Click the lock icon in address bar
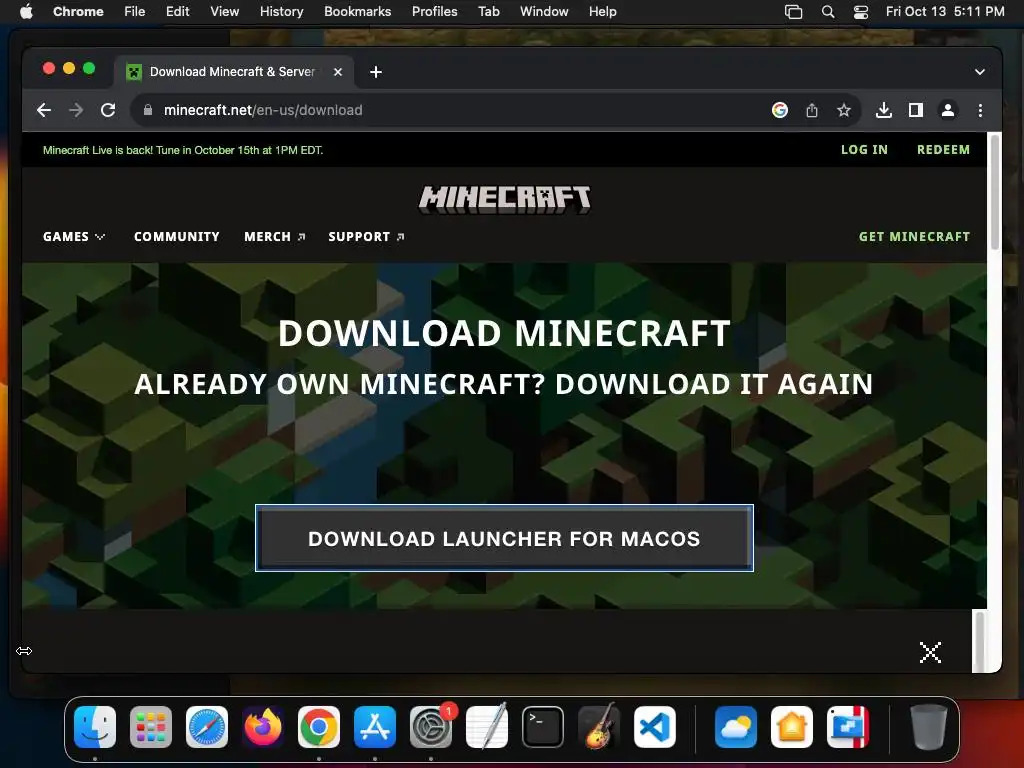Image resolution: width=1024 pixels, height=768 pixels. pos(148,110)
